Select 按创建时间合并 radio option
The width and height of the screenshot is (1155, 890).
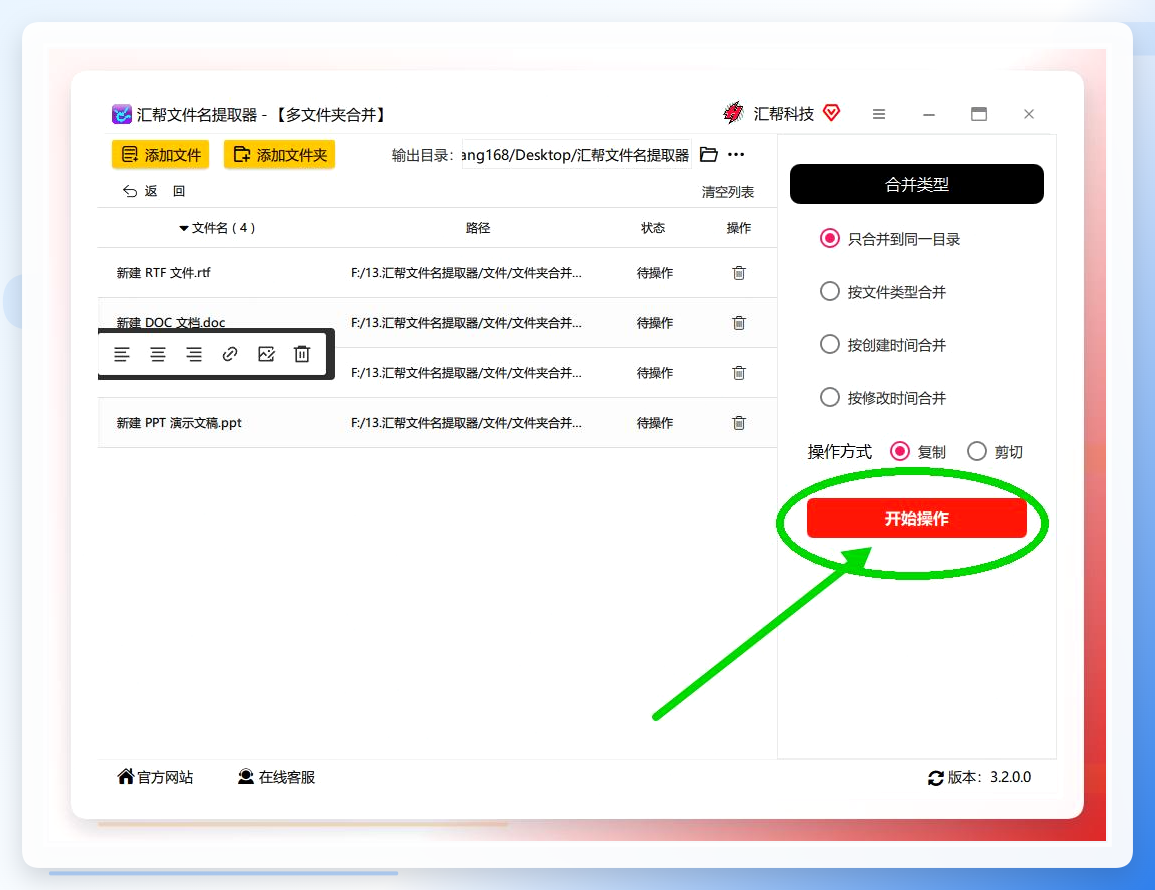[x=829, y=344]
